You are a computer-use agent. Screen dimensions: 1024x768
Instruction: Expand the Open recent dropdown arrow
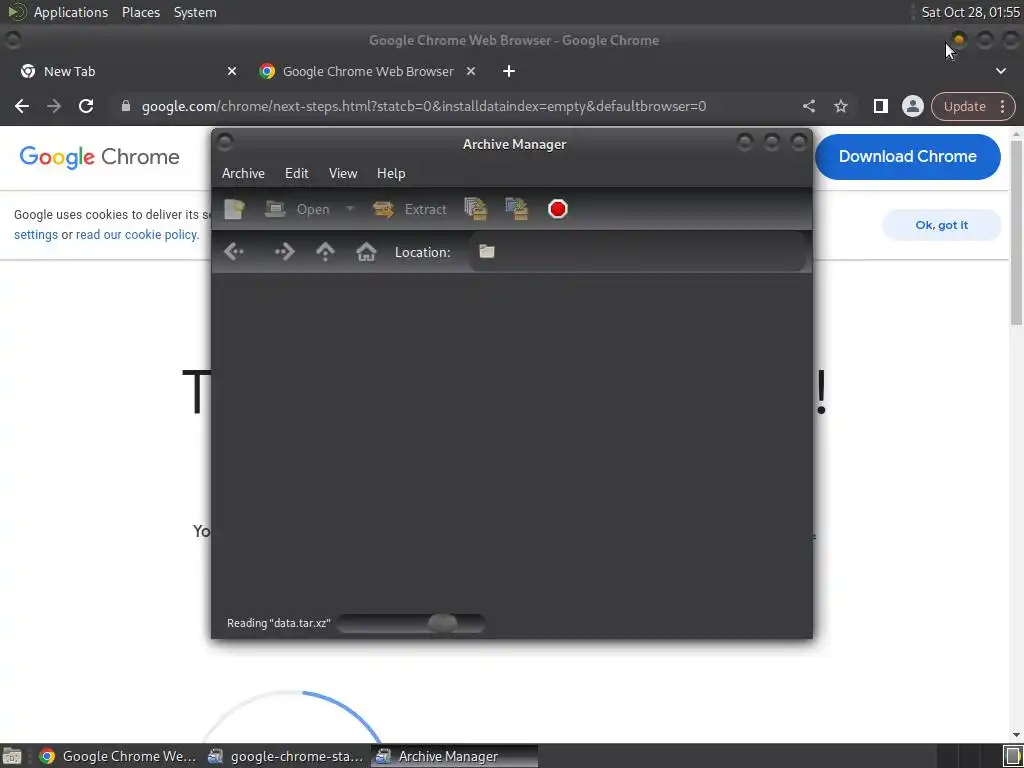(x=350, y=209)
